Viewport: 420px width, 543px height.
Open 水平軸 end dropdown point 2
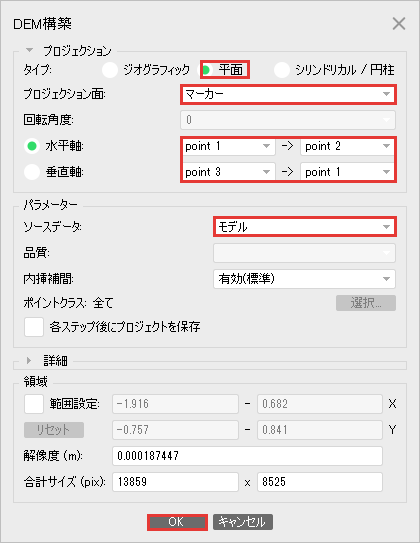(x=348, y=146)
